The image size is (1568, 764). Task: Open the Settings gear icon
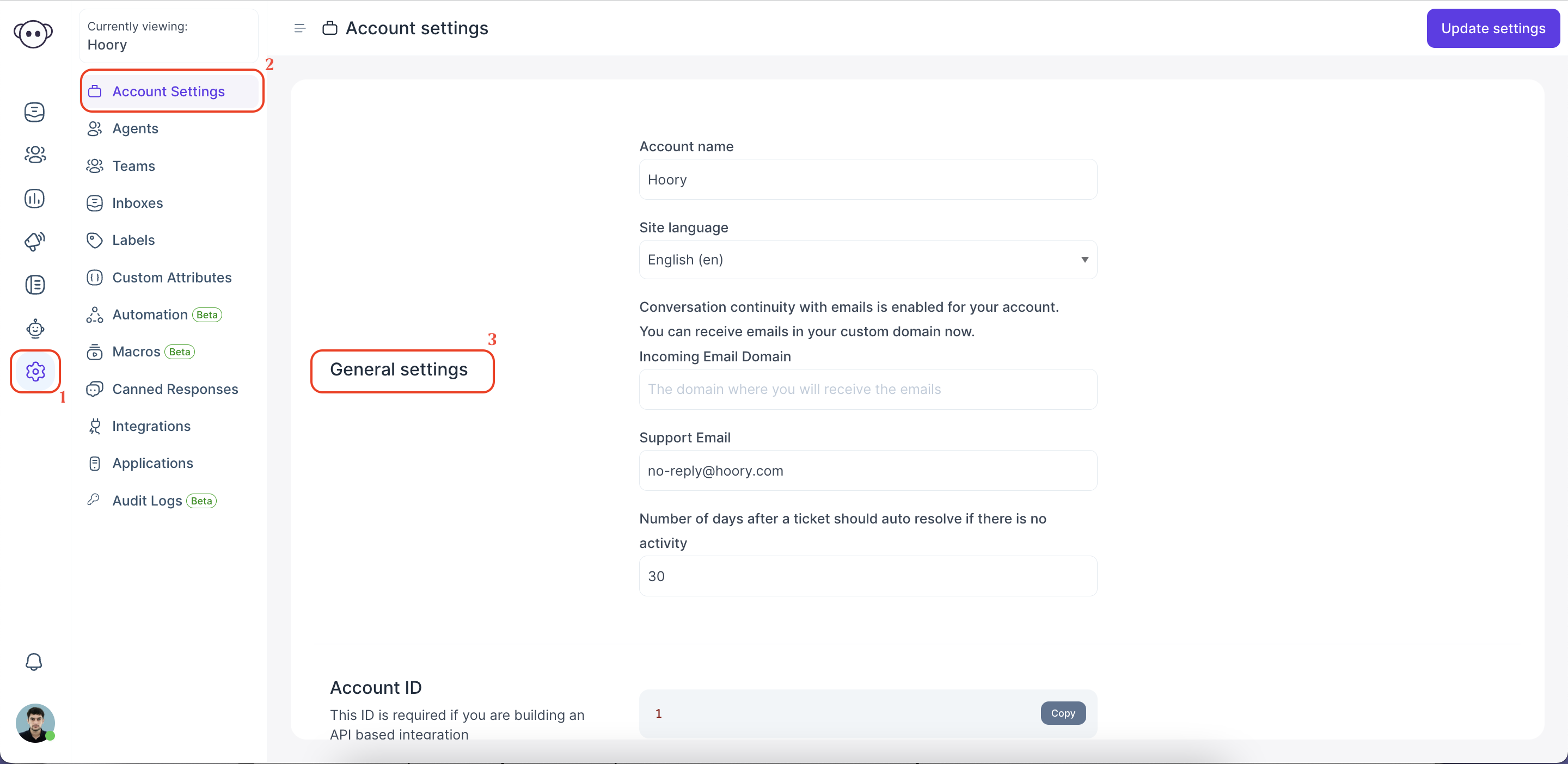(34, 371)
